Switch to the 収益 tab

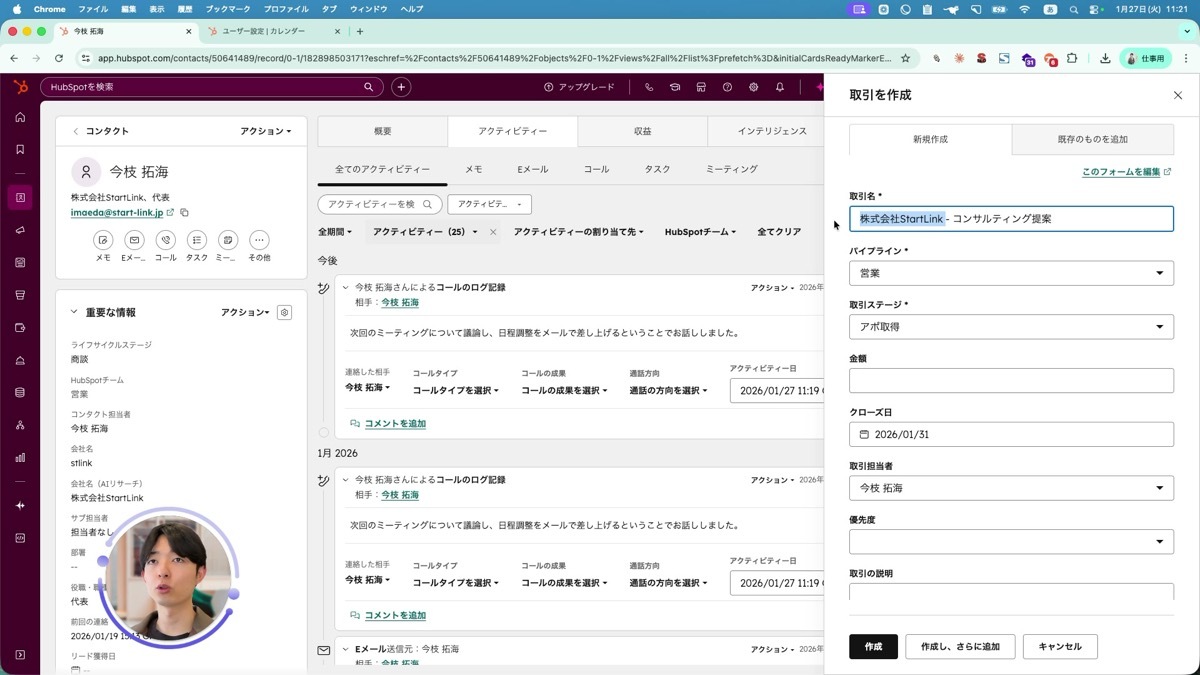click(x=642, y=131)
